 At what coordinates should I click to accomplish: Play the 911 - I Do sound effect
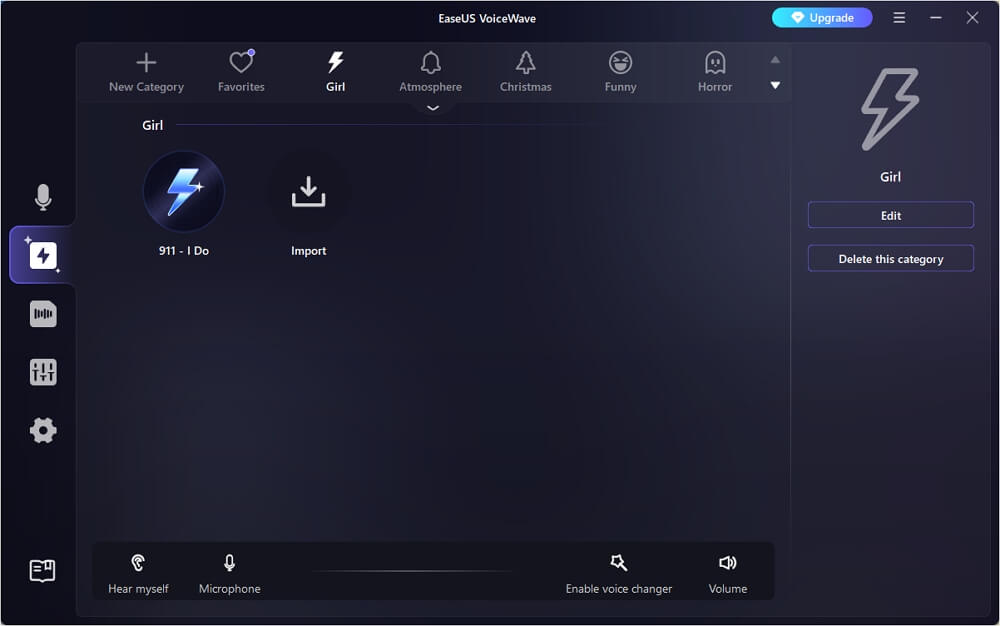pyautogui.click(x=184, y=191)
